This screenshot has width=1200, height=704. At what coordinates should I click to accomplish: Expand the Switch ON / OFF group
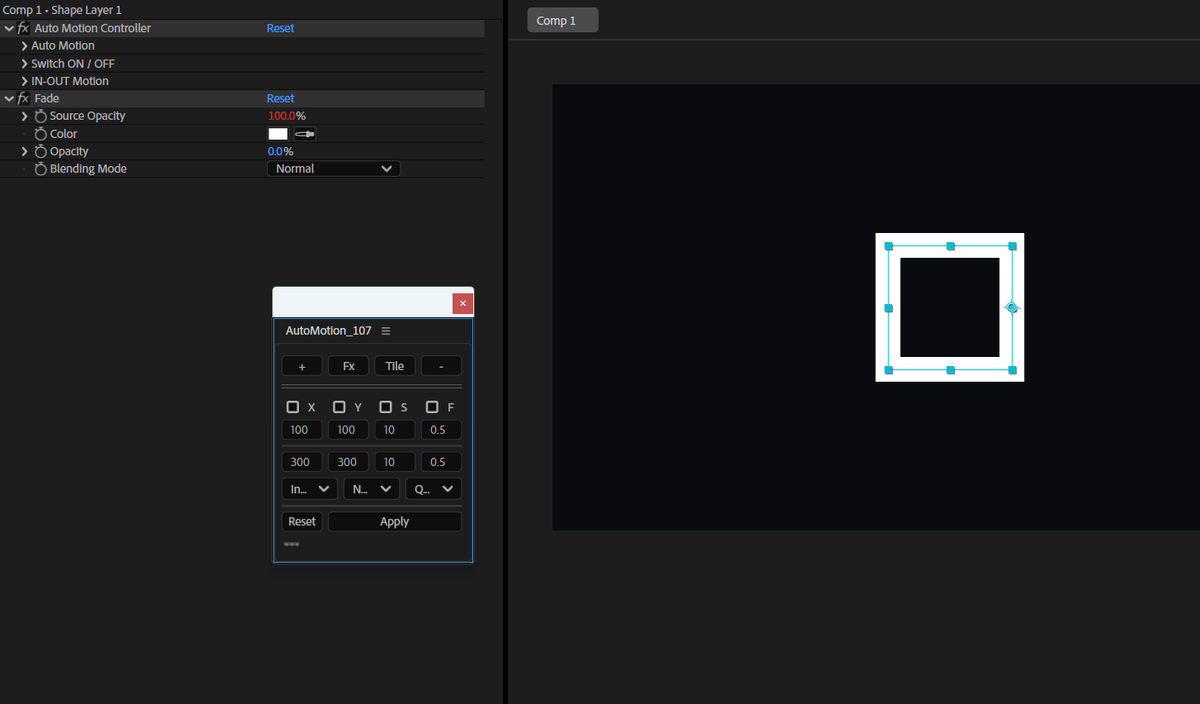(x=25, y=64)
